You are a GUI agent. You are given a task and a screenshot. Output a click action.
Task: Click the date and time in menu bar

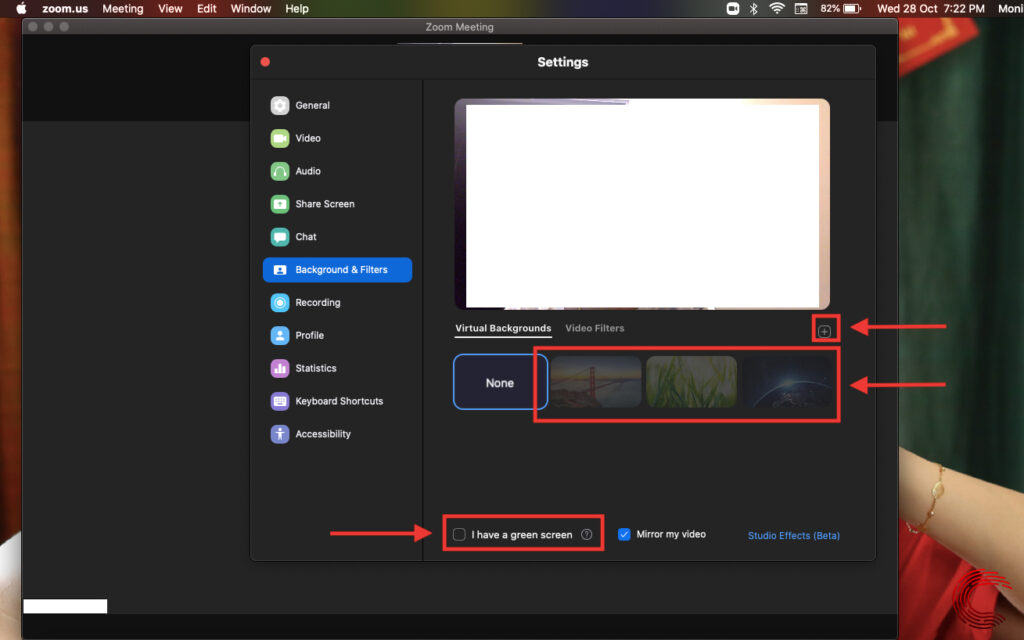(931, 8)
